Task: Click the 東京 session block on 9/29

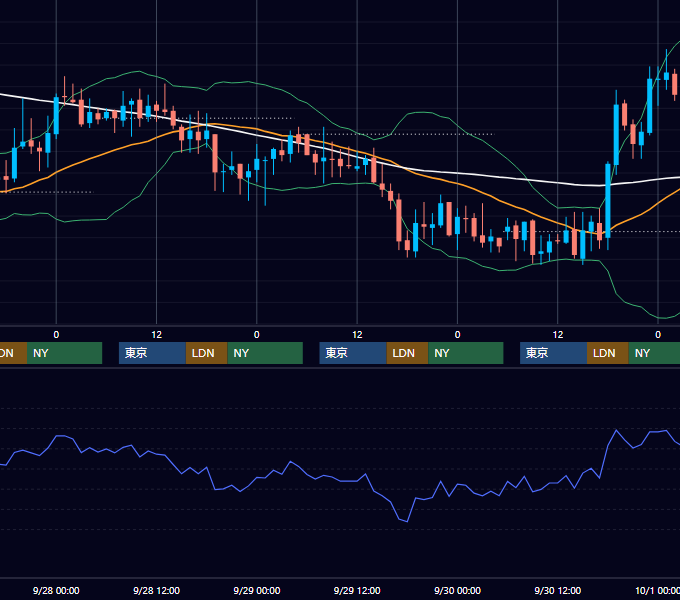Action: 353,353
